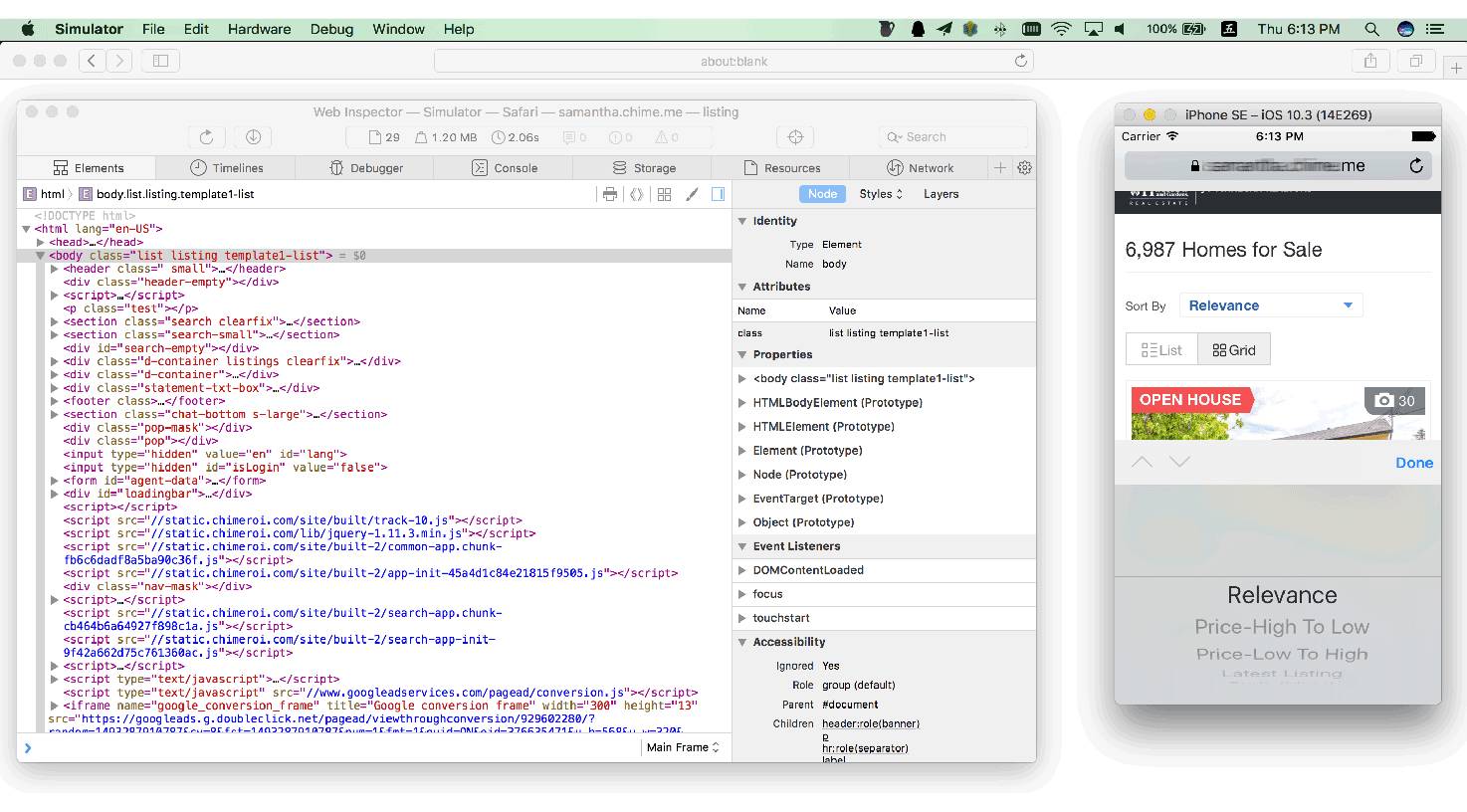Open the Resources tab
The image size is (1467, 812).
[x=781, y=168]
